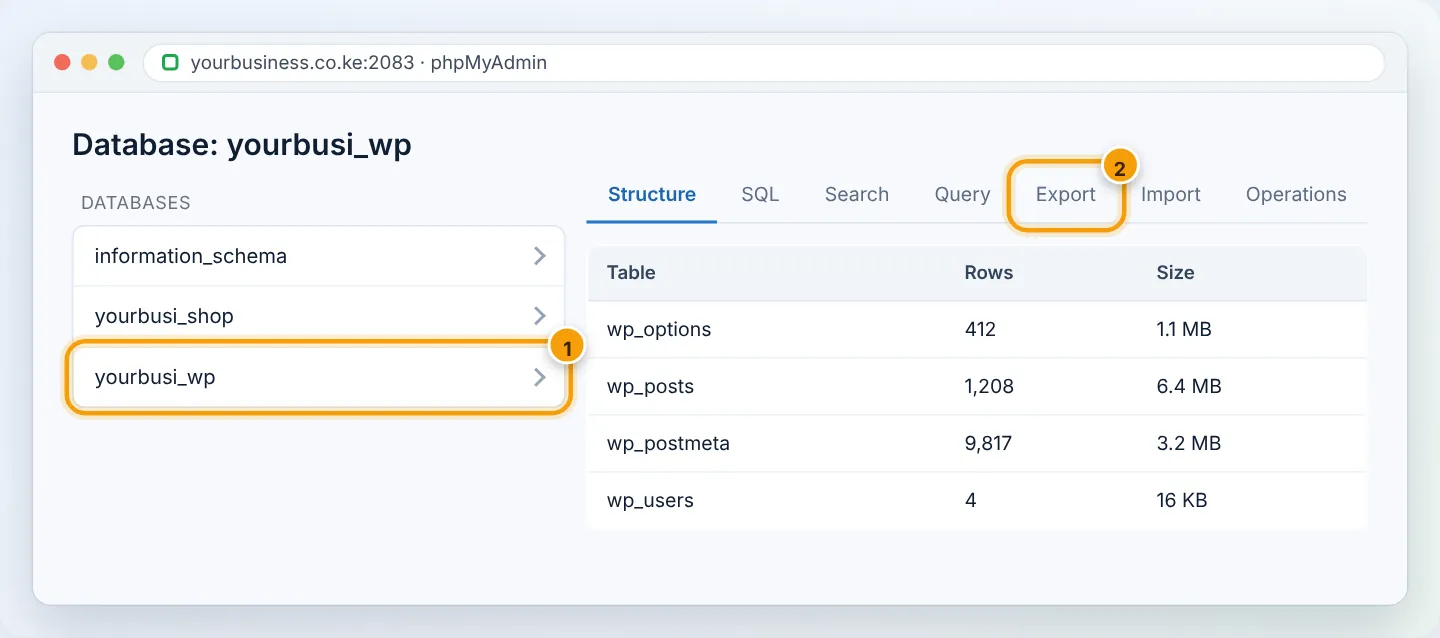1440x638 pixels.
Task: Open the Operations tab
Action: [x=1296, y=194]
